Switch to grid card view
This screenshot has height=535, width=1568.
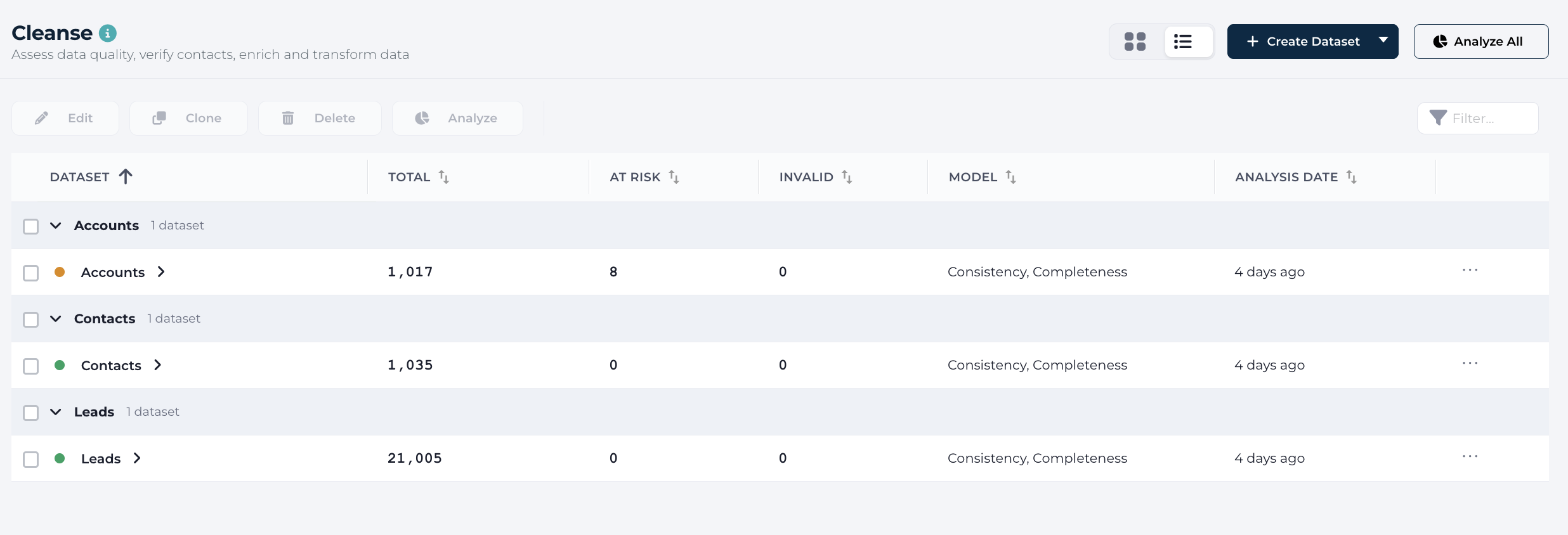click(x=1135, y=42)
